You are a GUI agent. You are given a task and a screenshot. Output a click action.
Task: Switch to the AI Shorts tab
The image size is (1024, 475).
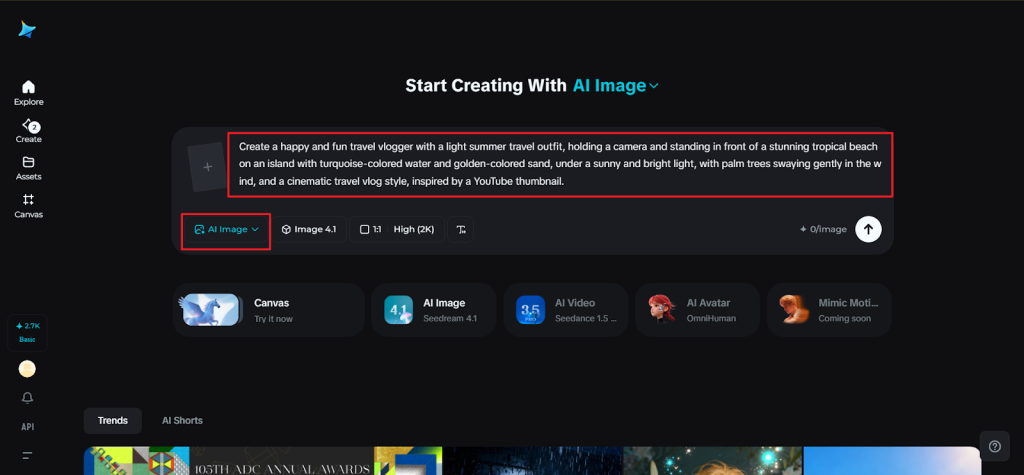(x=182, y=420)
